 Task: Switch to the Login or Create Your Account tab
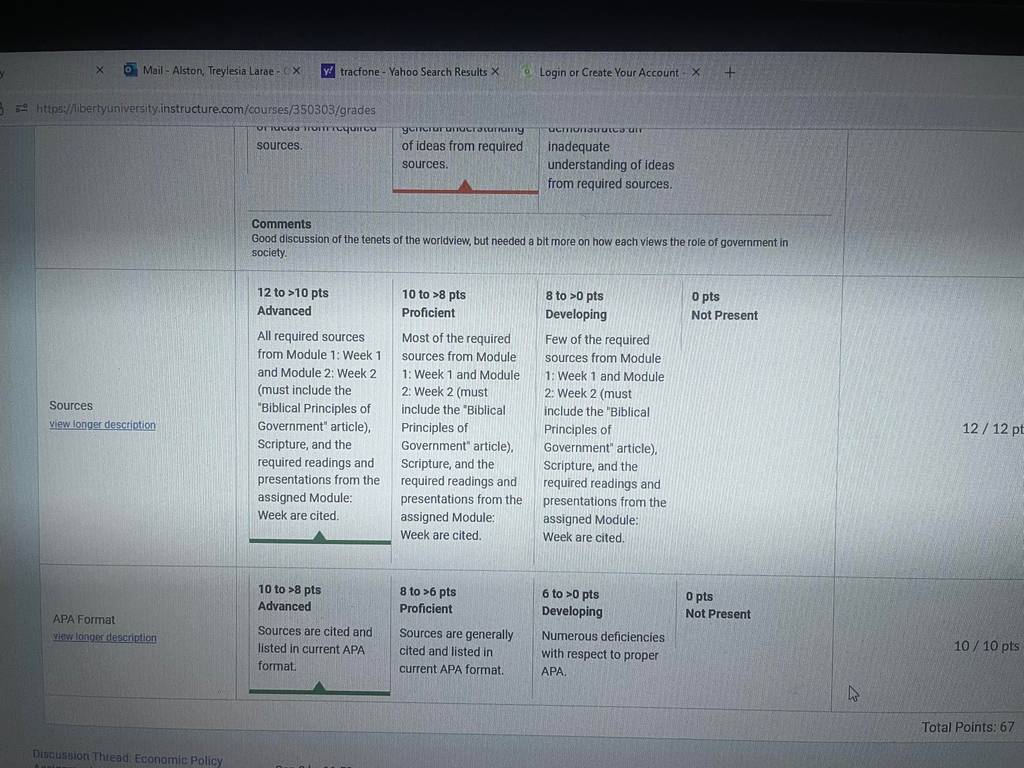click(x=611, y=72)
